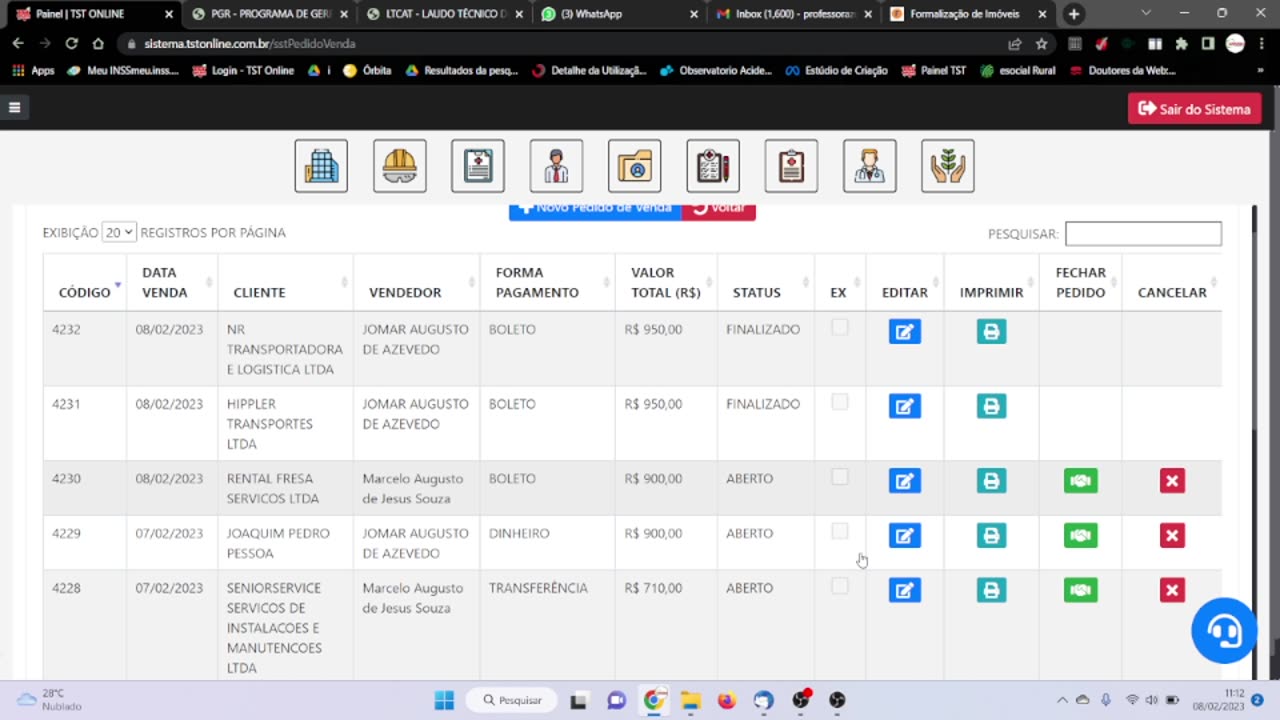This screenshot has height=720, width=1280.
Task: Launch Firefox from the taskbar
Action: pyautogui.click(x=727, y=700)
